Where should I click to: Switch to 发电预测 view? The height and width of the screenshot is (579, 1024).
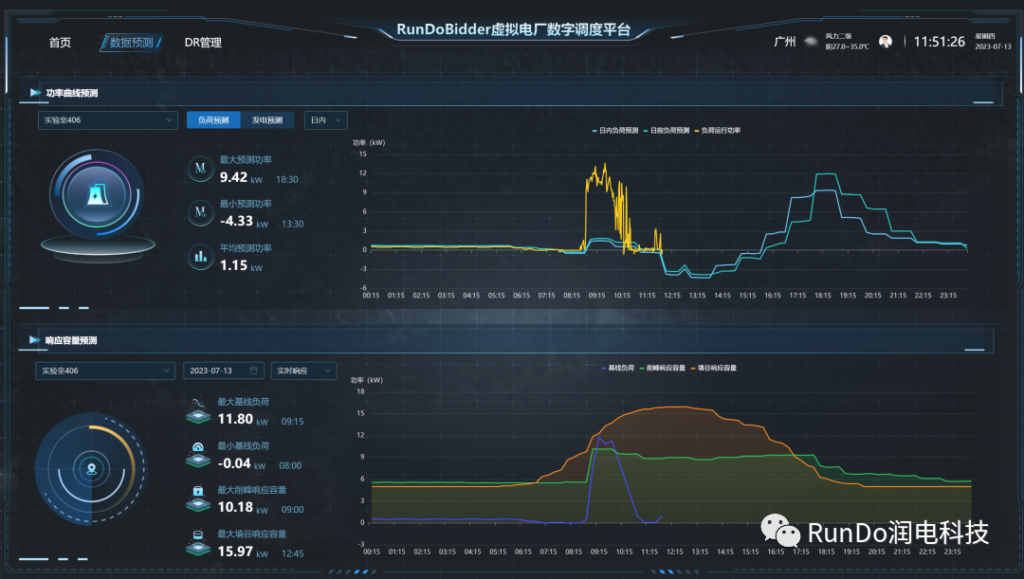[267, 120]
